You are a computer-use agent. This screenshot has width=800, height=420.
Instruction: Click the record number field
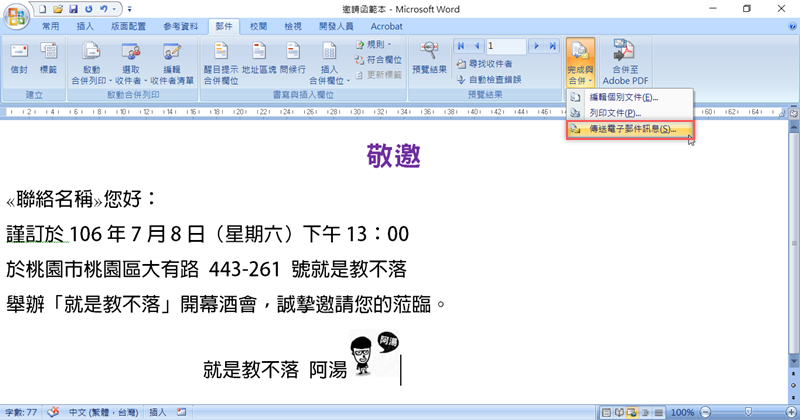click(506, 46)
